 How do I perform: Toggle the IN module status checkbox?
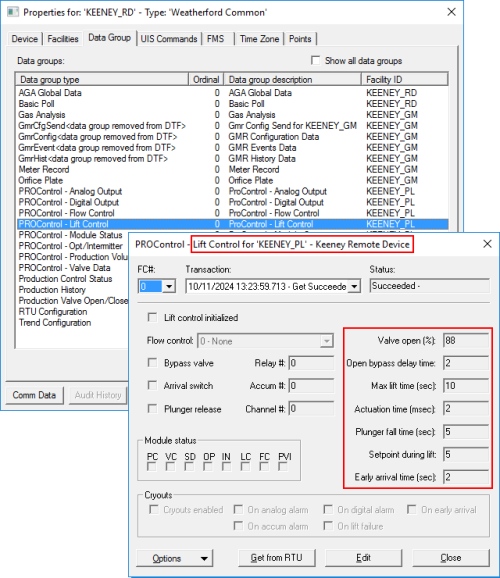click(x=226, y=467)
